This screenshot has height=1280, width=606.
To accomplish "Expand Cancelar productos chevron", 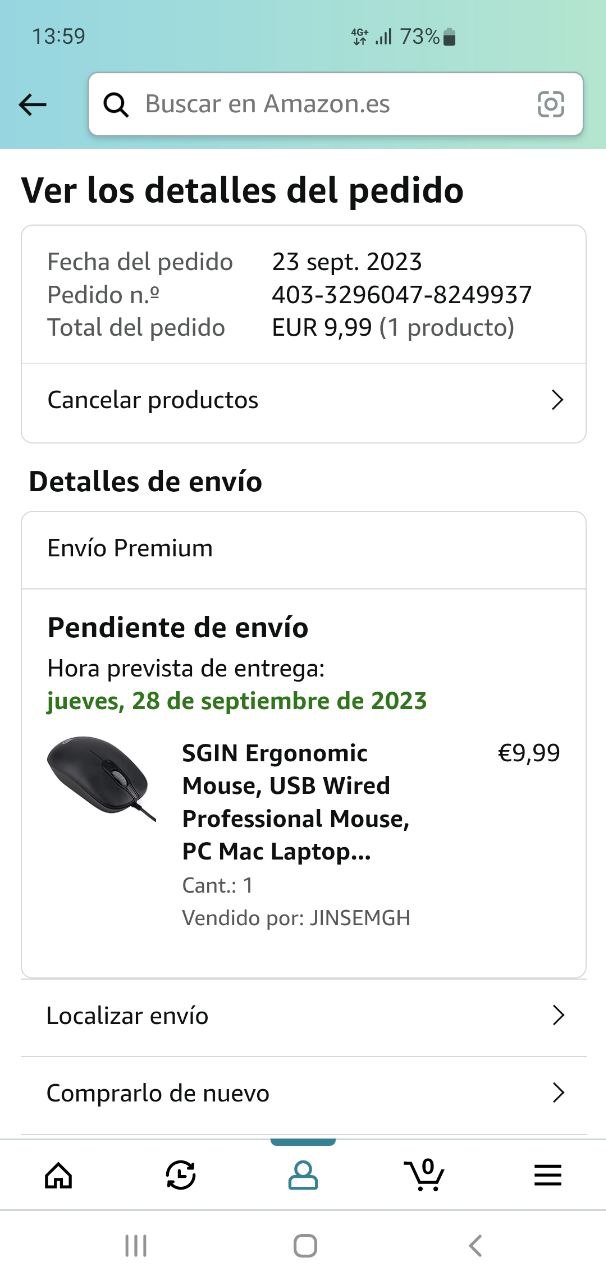I will [x=557, y=401].
